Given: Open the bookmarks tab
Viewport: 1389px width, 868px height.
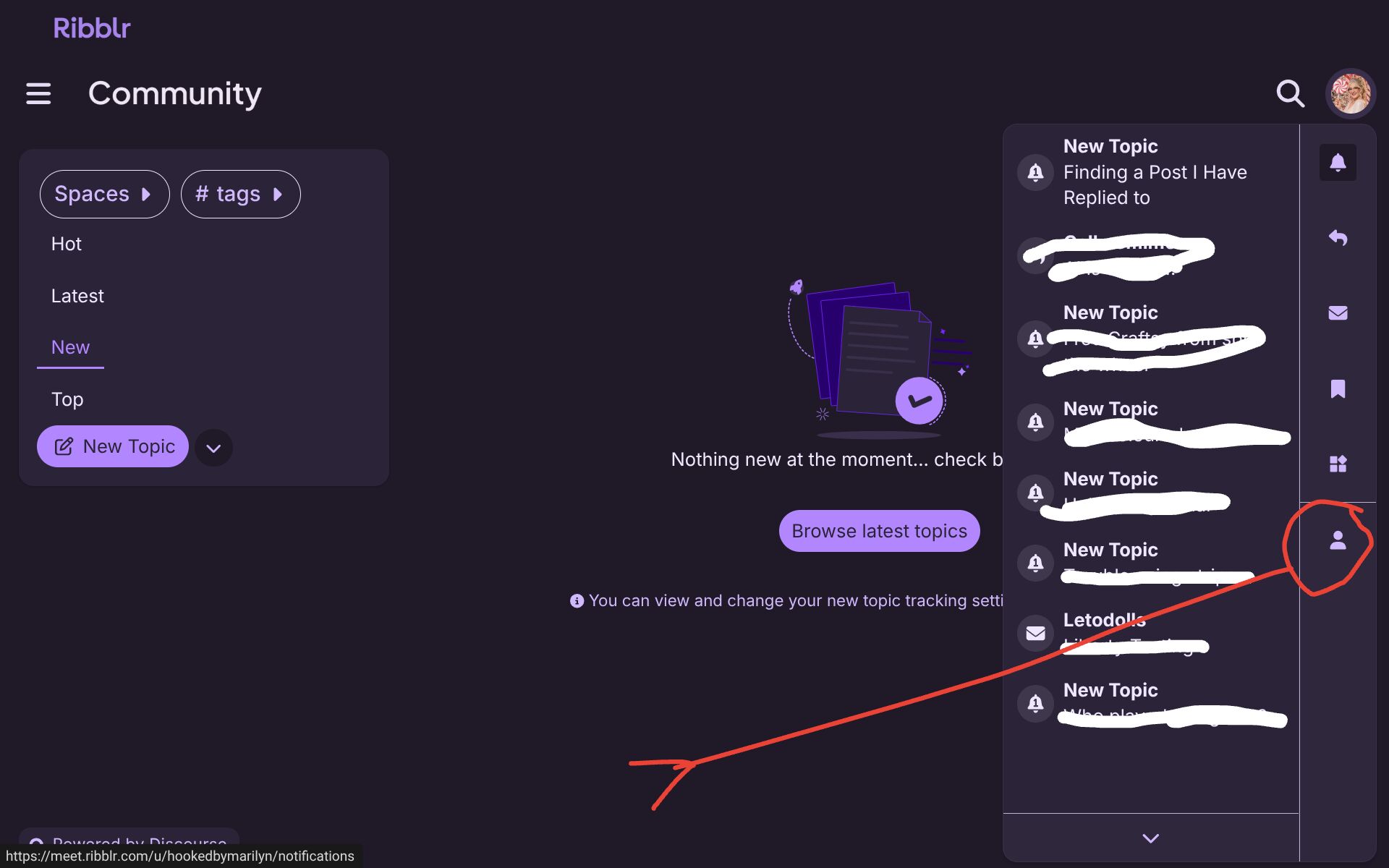Looking at the screenshot, I should coord(1338,389).
